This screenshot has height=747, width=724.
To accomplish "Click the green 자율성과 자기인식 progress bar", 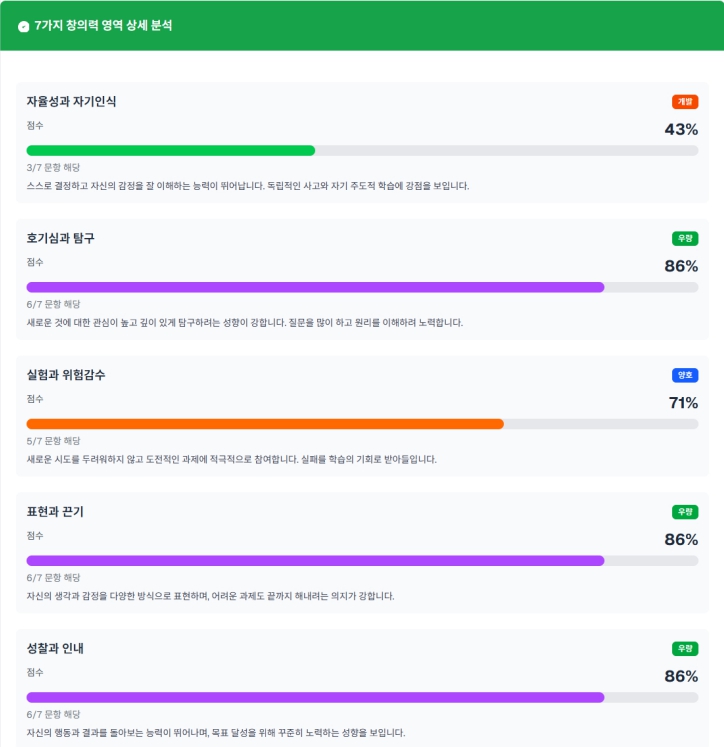I will click(171, 151).
